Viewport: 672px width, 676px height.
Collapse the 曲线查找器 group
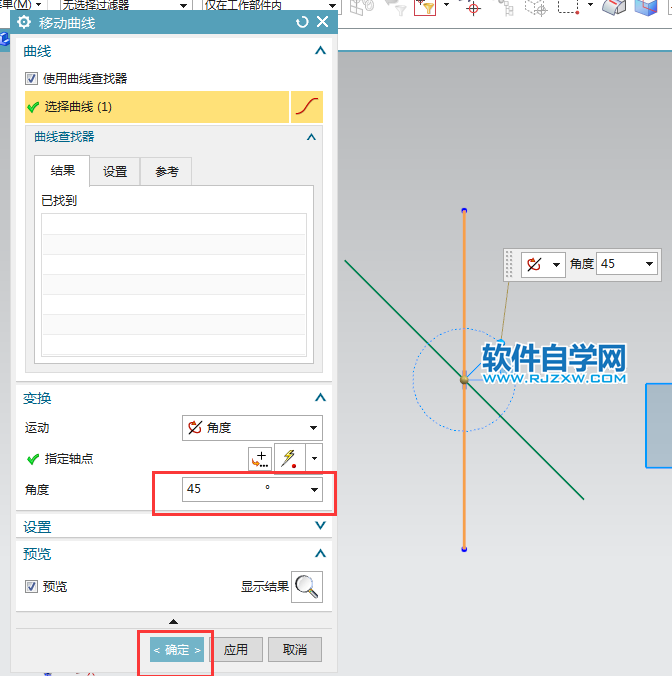click(x=311, y=137)
